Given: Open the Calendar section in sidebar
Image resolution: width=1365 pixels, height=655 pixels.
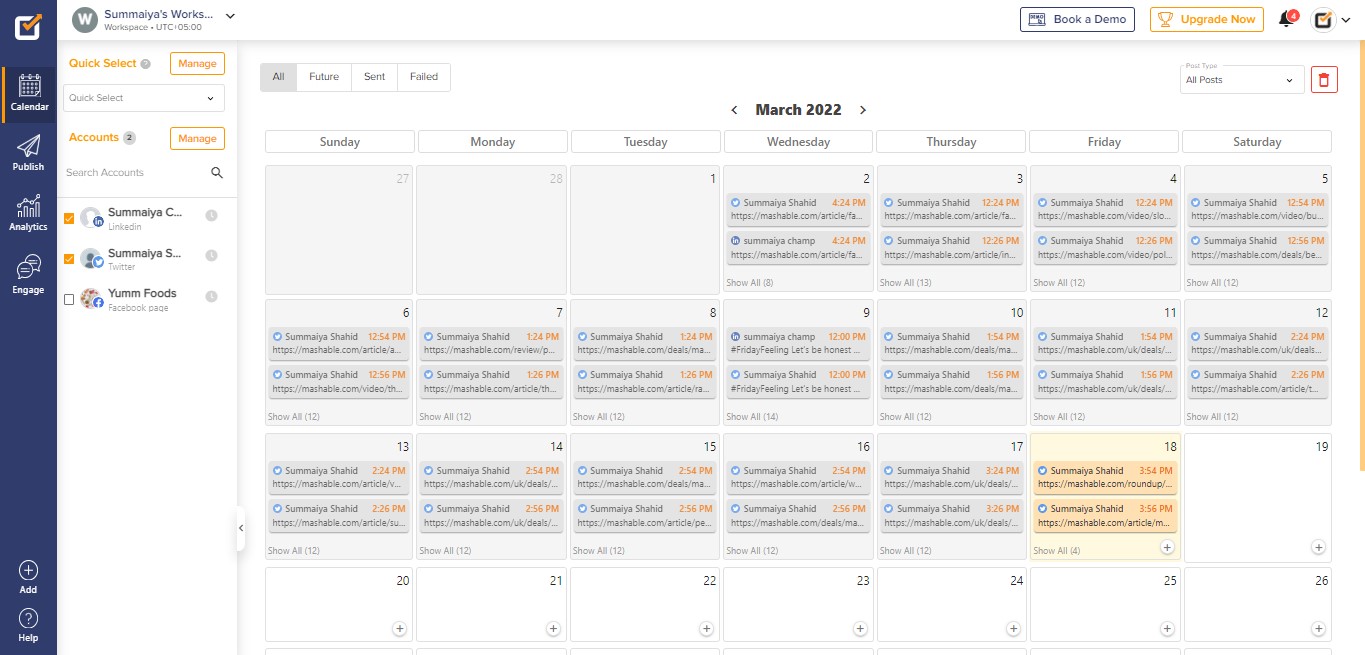Looking at the screenshot, I should tap(29, 94).
